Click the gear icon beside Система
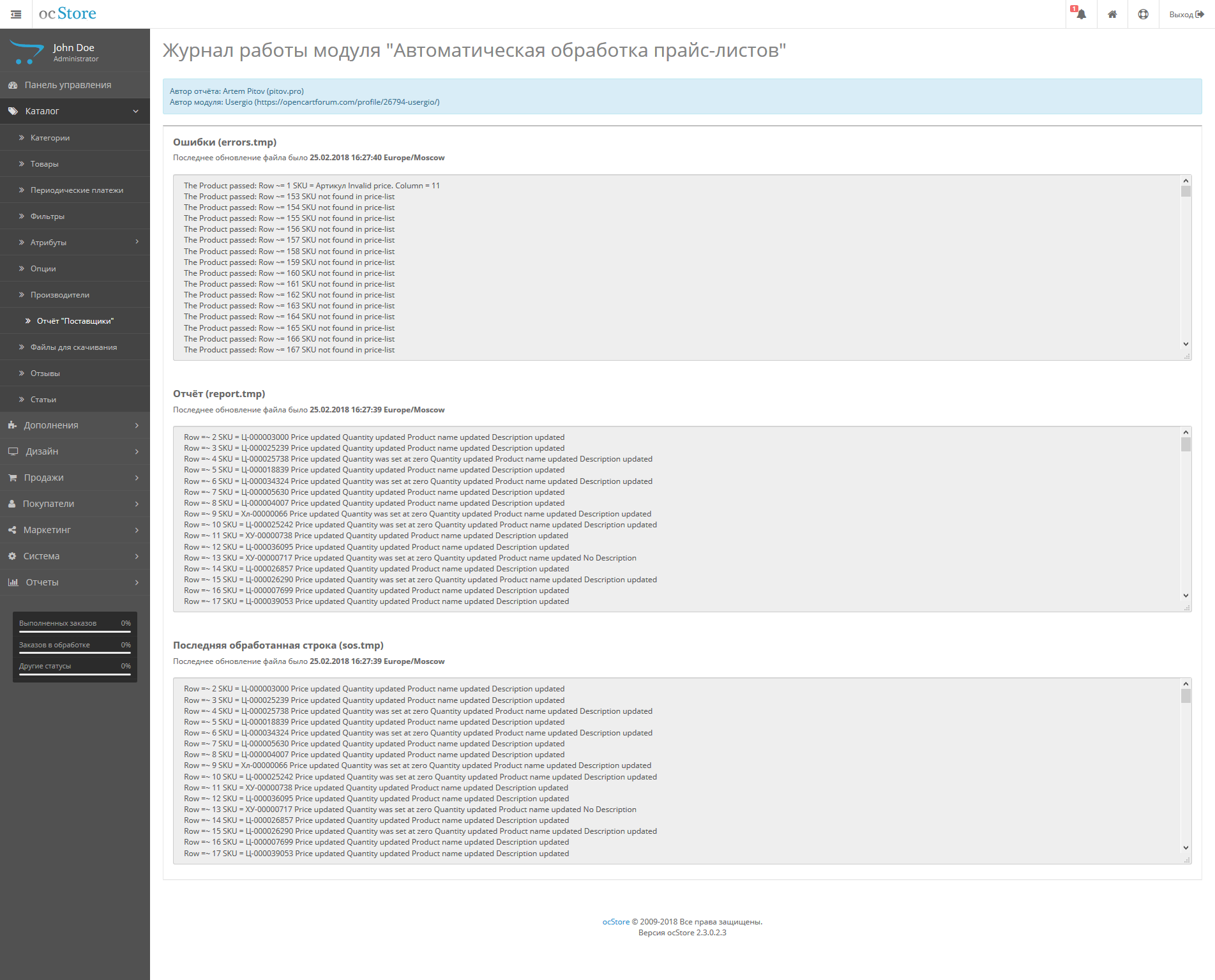Viewport: 1215px width, 980px height. pyautogui.click(x=12, y=556)
